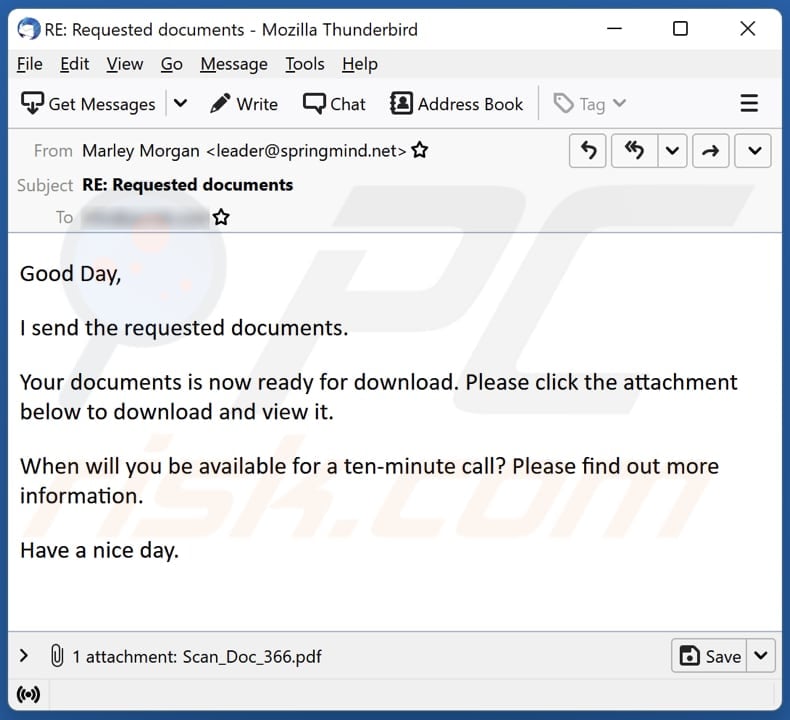Click the subject RE: Requested documents

pyautogui.click(x=187, y=185)
